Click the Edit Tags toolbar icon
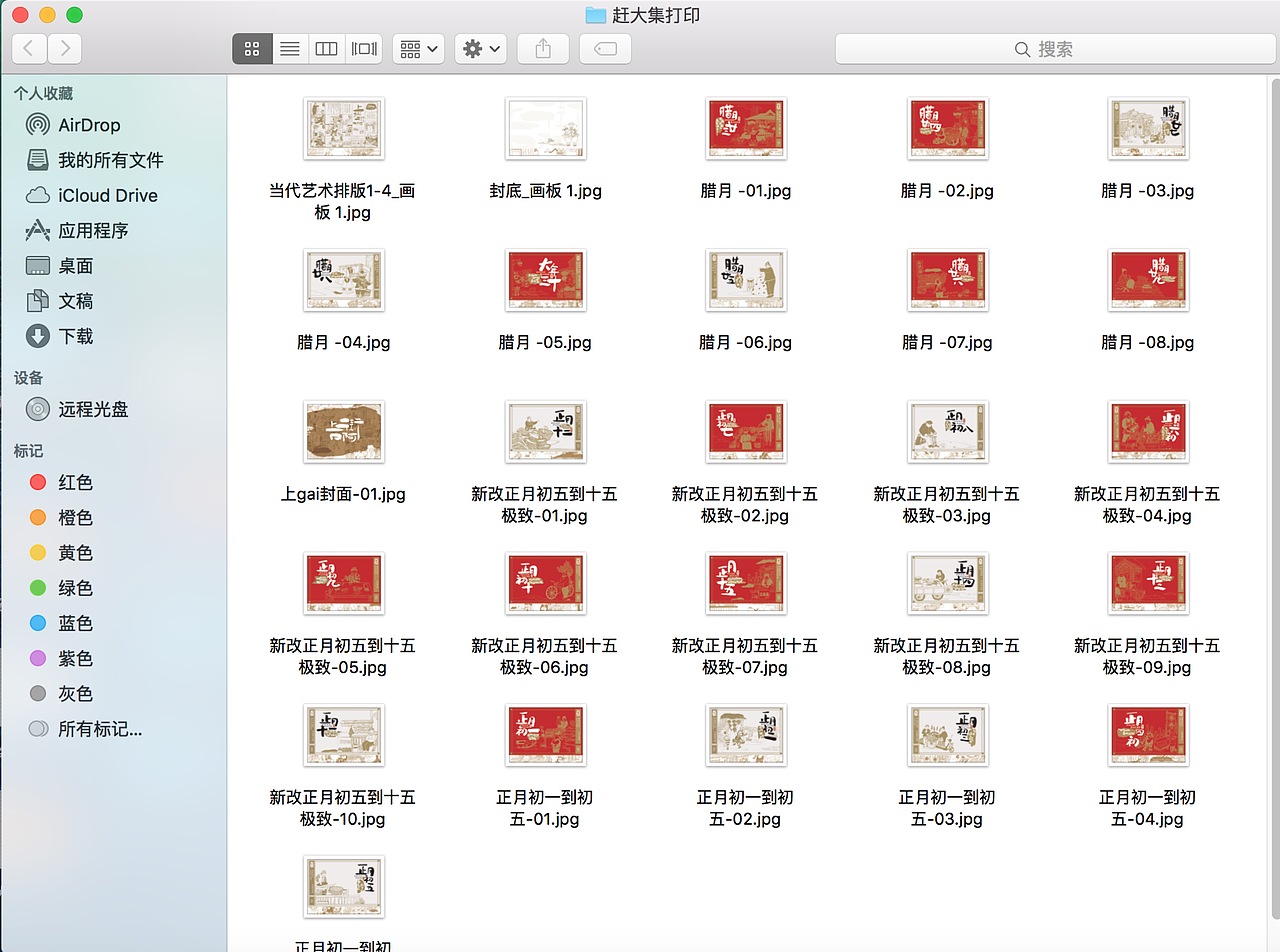The width and height of the screenshot is (1280, 952). (604, 48)
